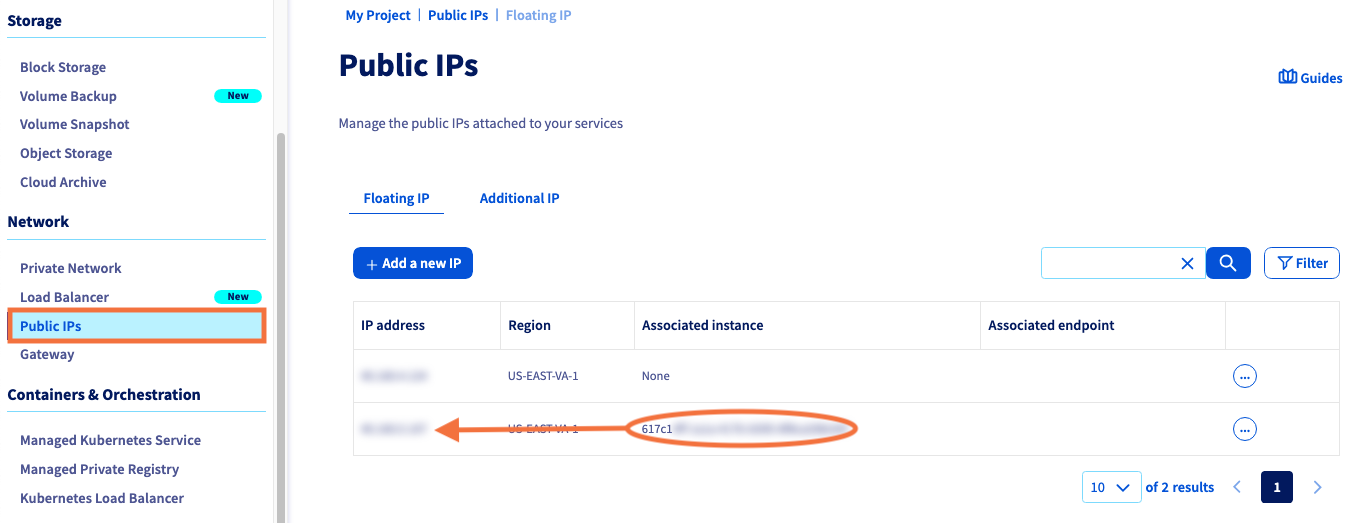
Task: Open Private Network in sidebar
Action: tap(71, 268)
